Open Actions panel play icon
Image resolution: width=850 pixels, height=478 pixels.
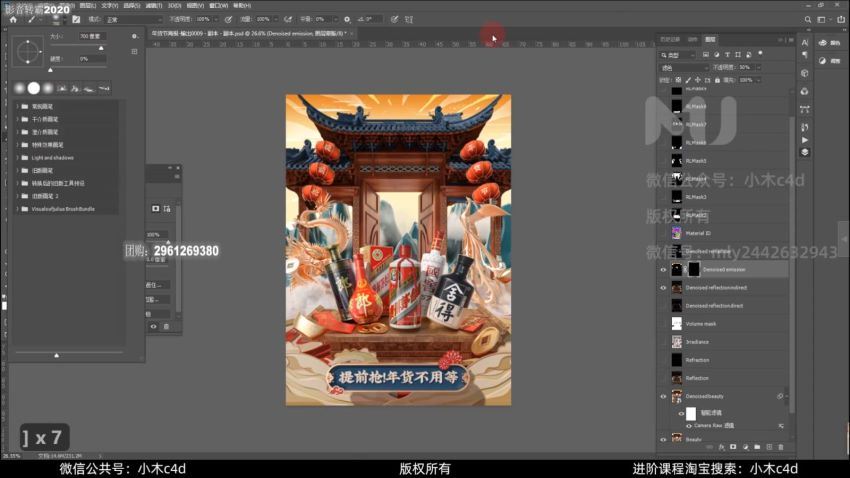point(805,140)
